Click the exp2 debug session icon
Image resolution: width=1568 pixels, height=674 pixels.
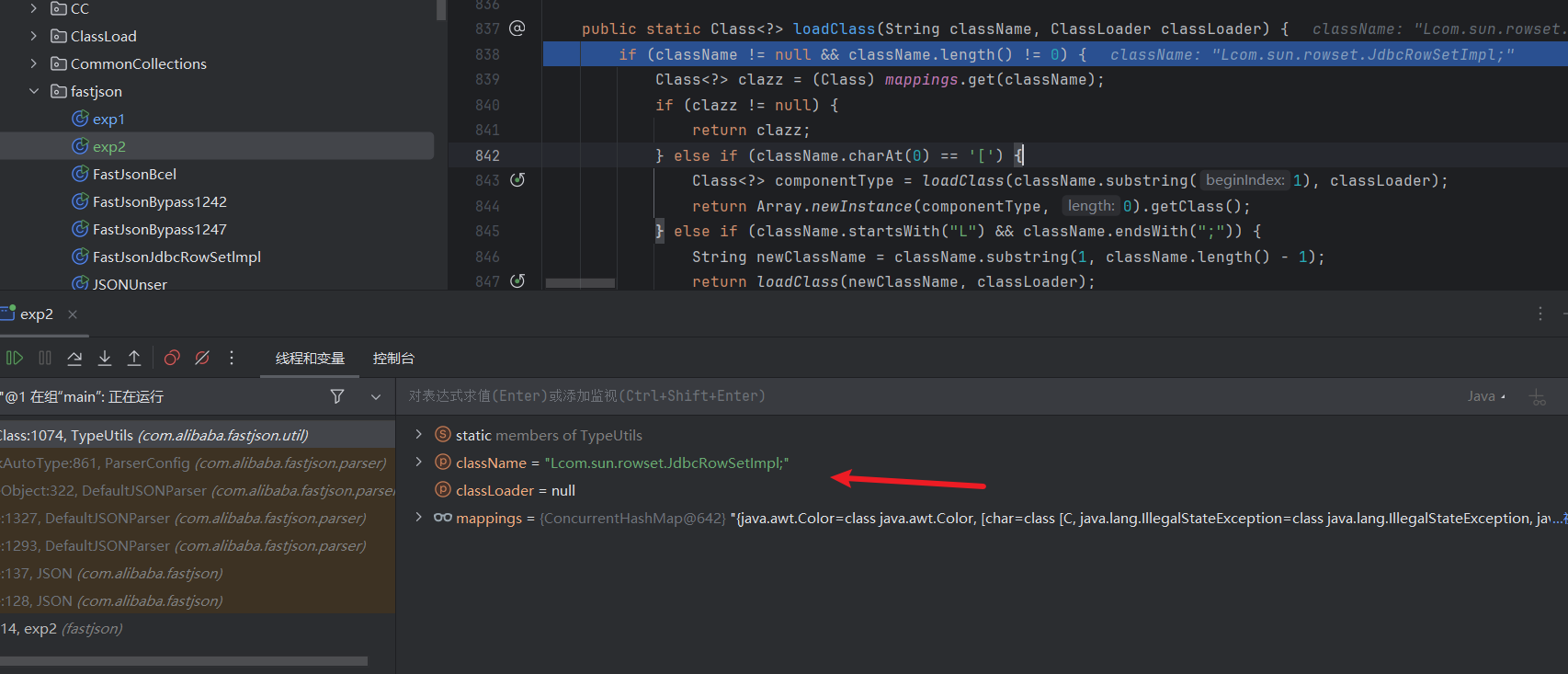pos(8,313)
